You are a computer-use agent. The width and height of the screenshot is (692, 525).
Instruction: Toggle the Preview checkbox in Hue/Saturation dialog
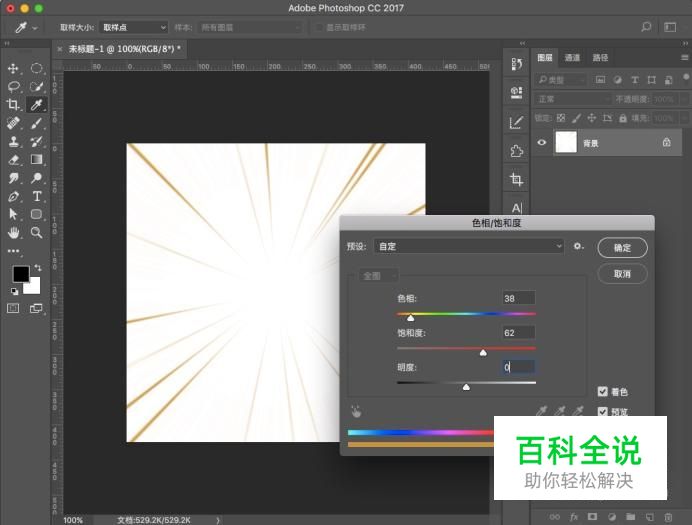click(x=602, y=411)
